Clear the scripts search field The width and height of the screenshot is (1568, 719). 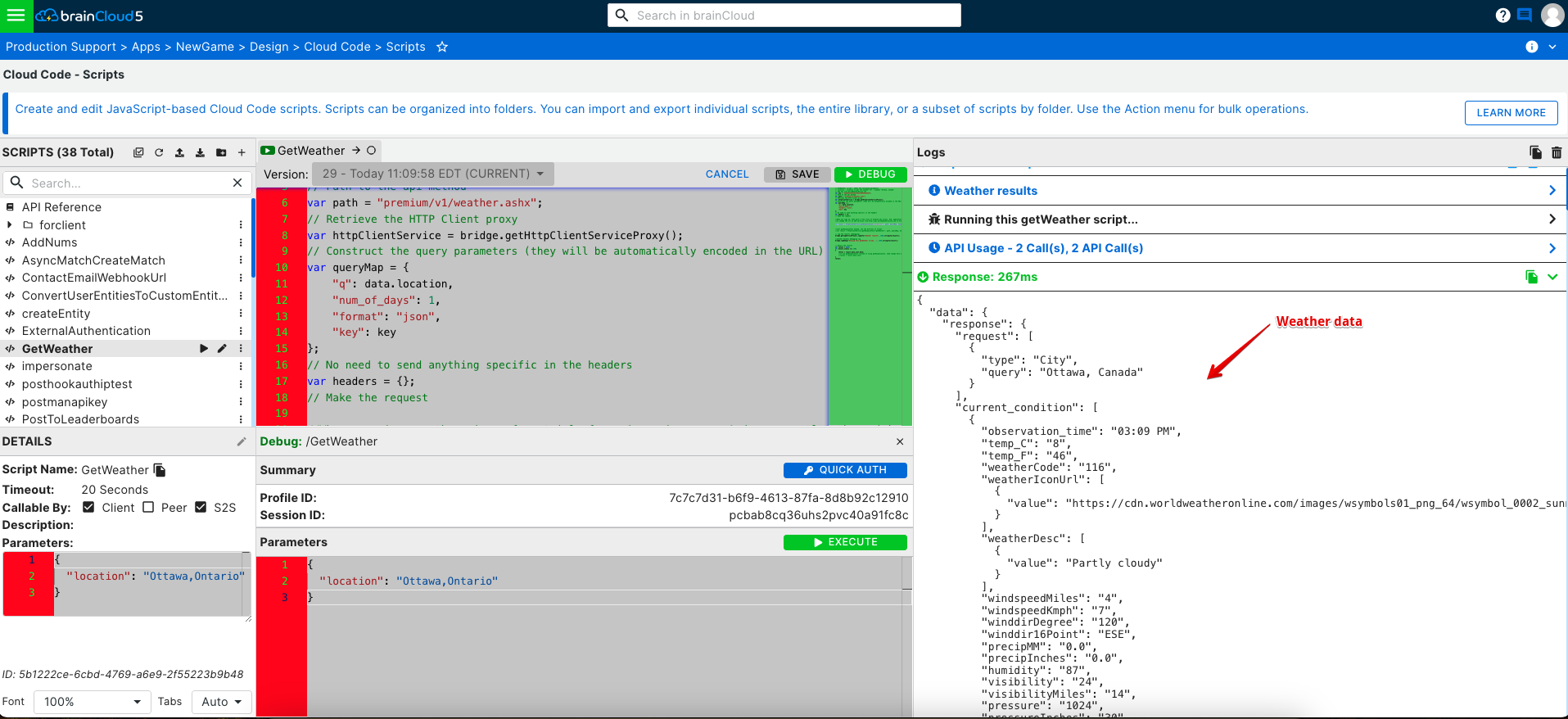237,183
